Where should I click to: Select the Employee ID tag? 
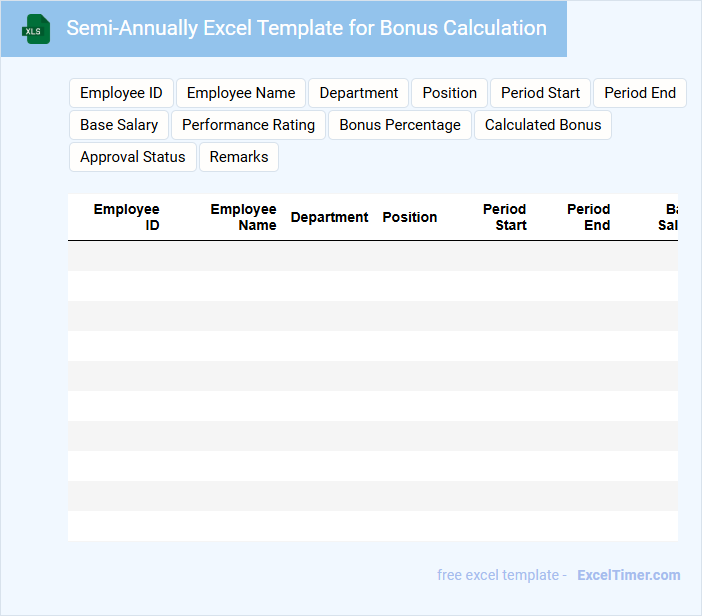click(x=121, y=93)
